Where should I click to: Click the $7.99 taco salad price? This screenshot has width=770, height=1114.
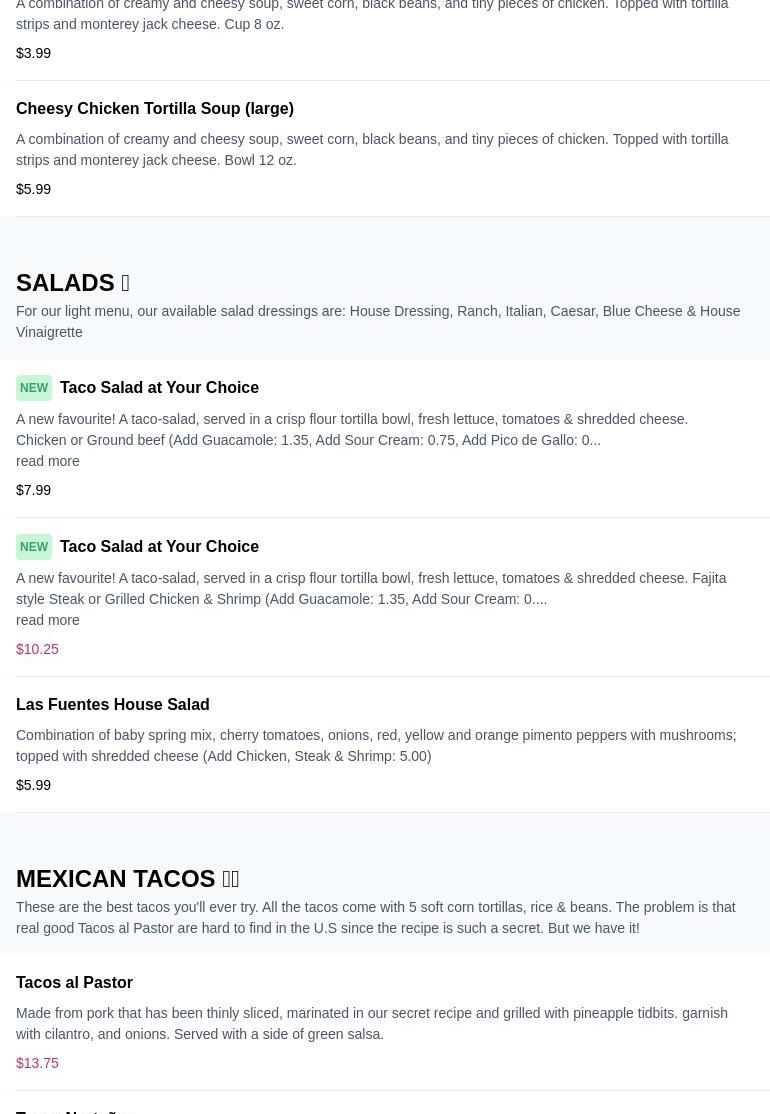pyautogui.click(x=33, y=490)
